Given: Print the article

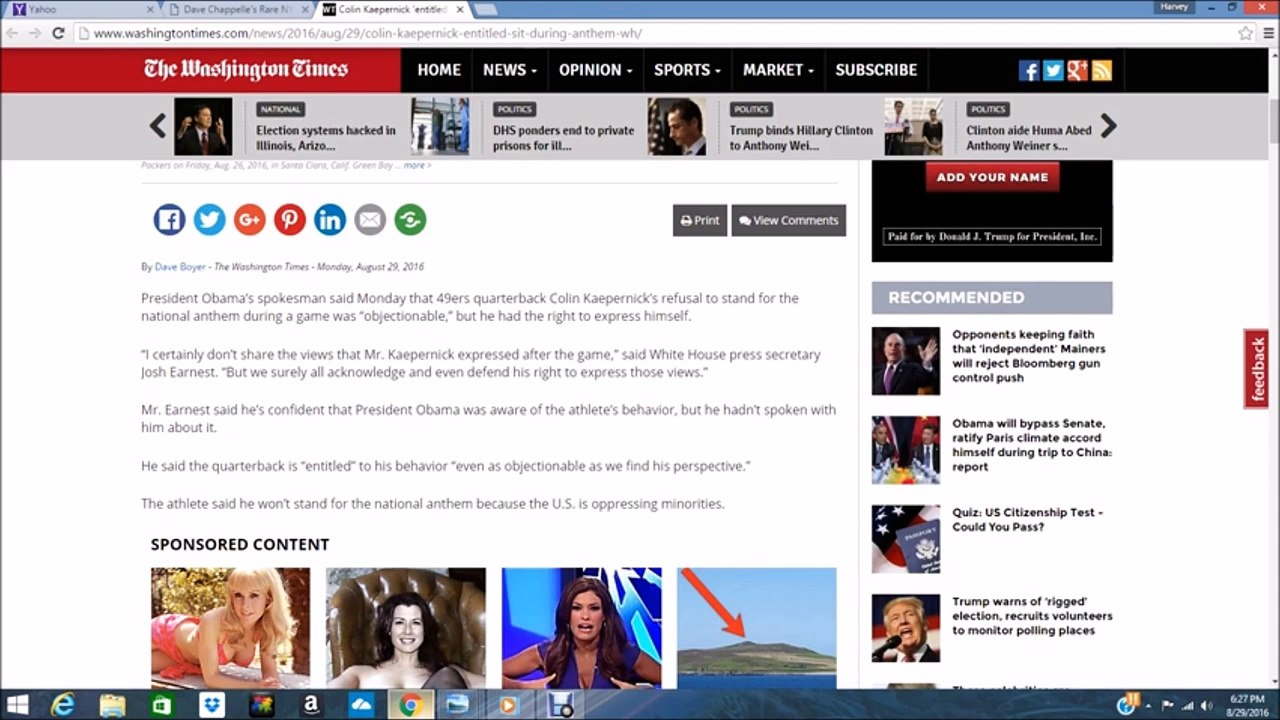Looking at the screenshot, I should coord(700,220).
